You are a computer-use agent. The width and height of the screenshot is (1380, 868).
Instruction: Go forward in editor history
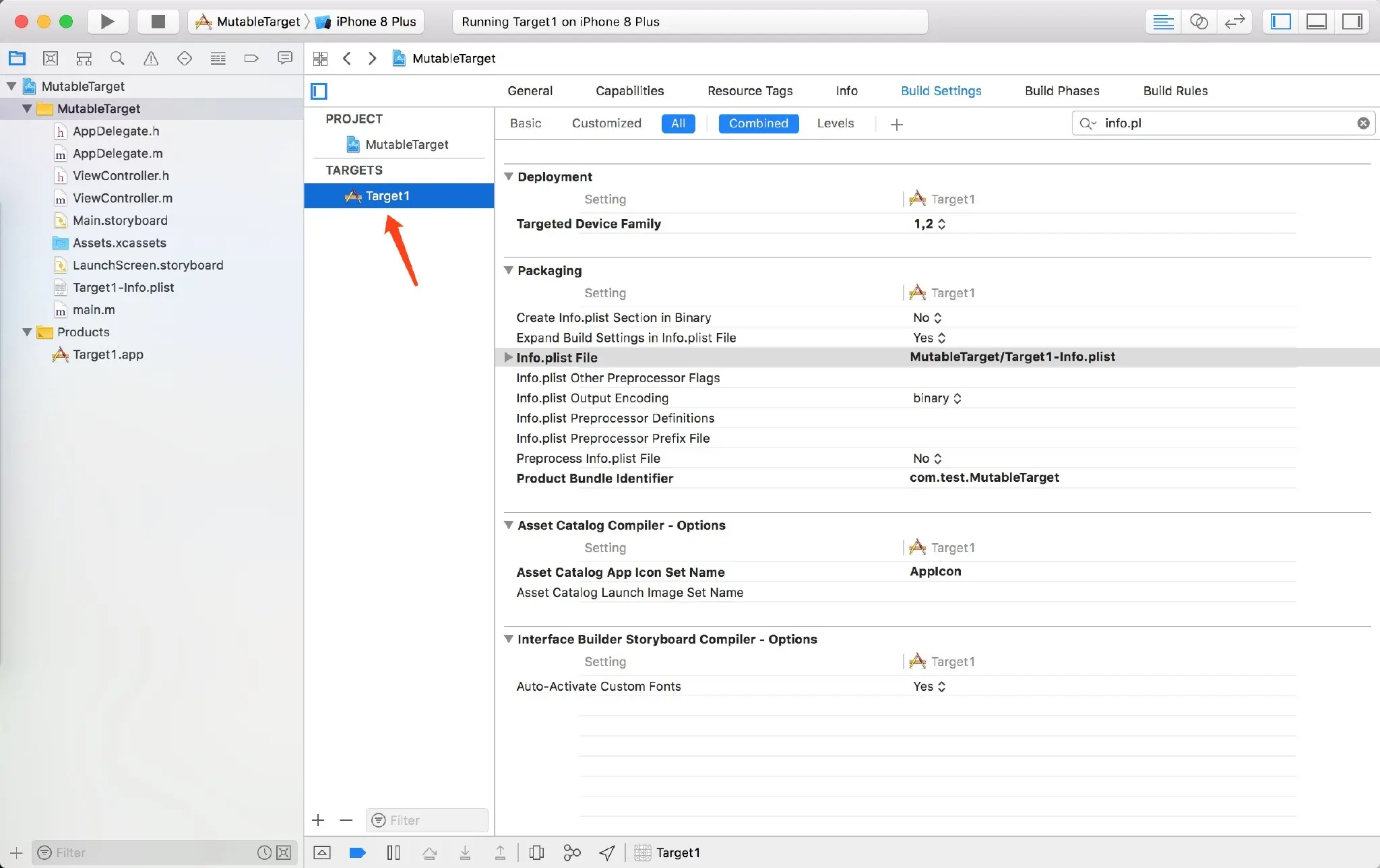[372, 59]
